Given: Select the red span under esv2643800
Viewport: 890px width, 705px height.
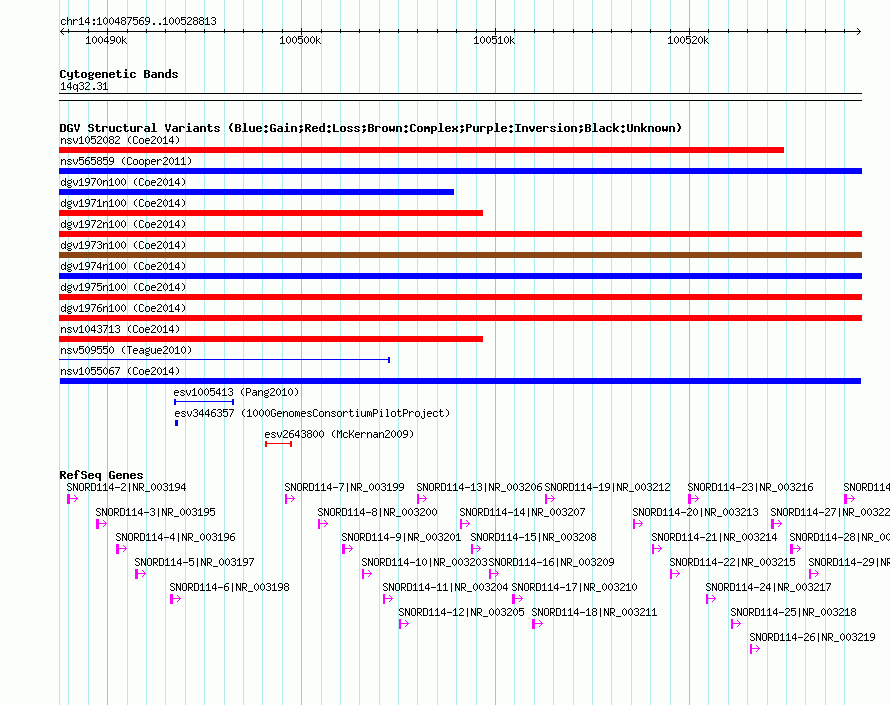Looking at the screenshot, I should click(x=278, y=444).
